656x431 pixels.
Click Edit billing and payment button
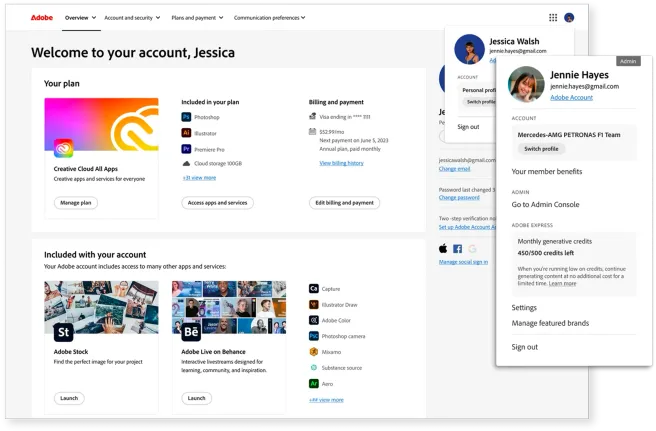tap(345, 203)
